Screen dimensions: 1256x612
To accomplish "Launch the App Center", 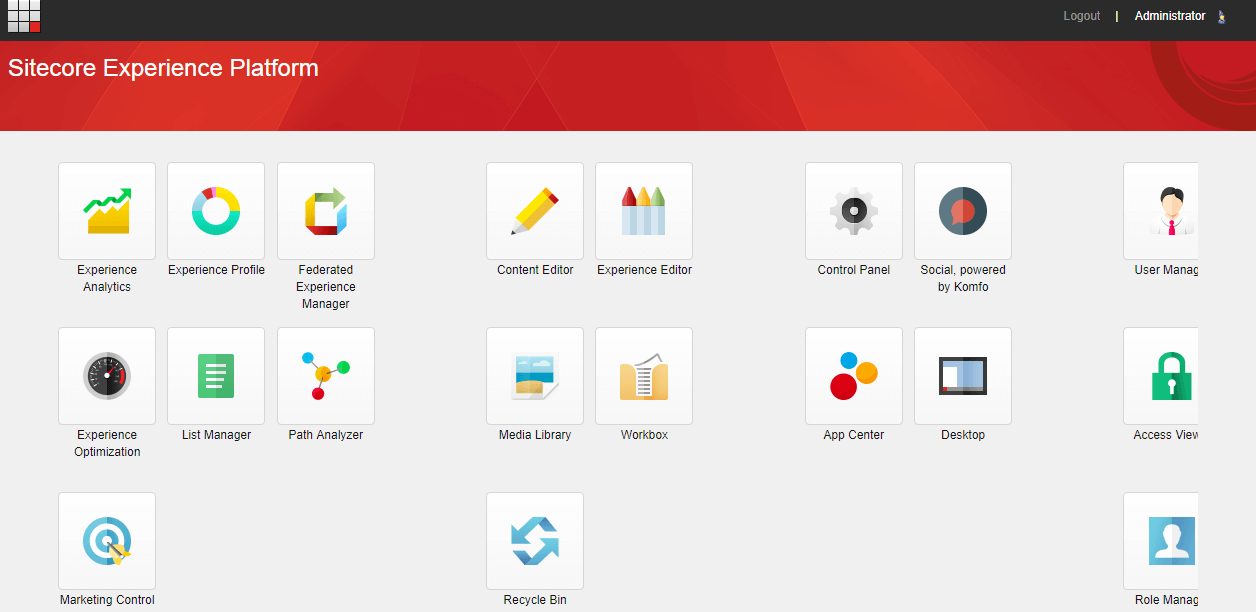I will click(x=854, y=376).
